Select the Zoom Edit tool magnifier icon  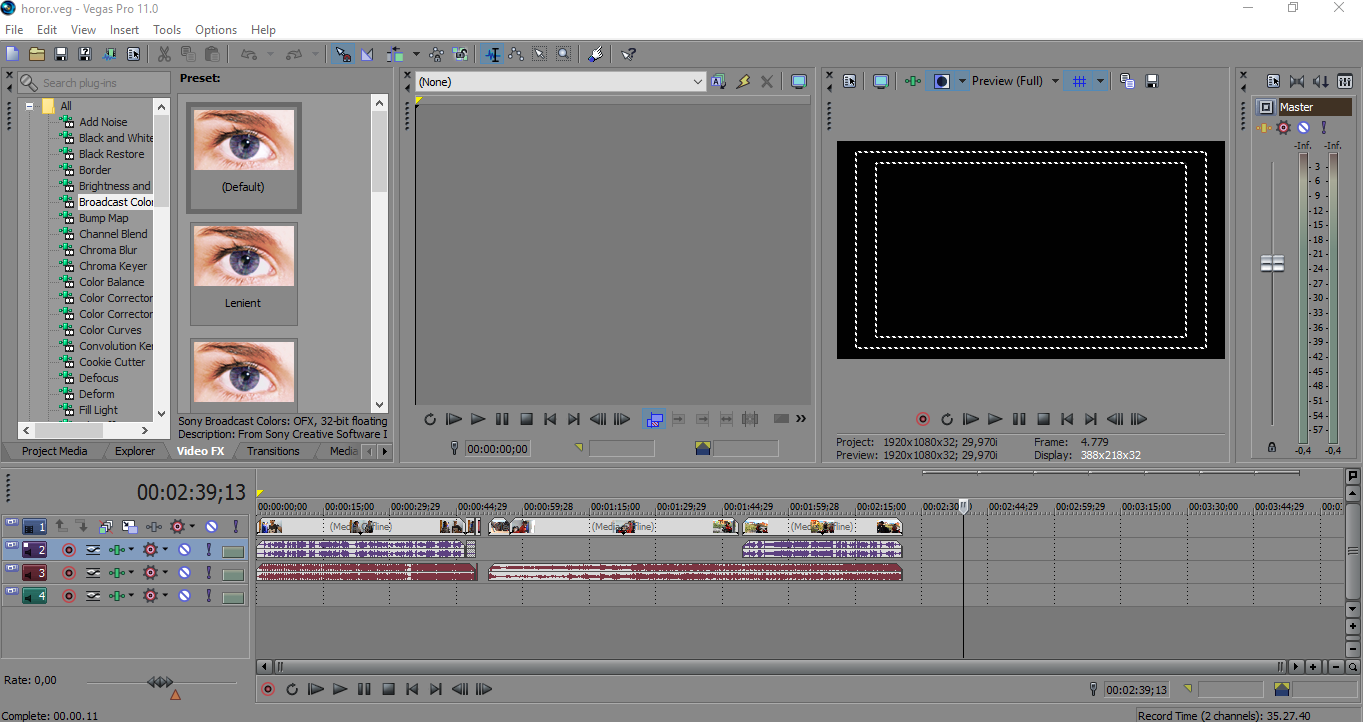point(564,54)
